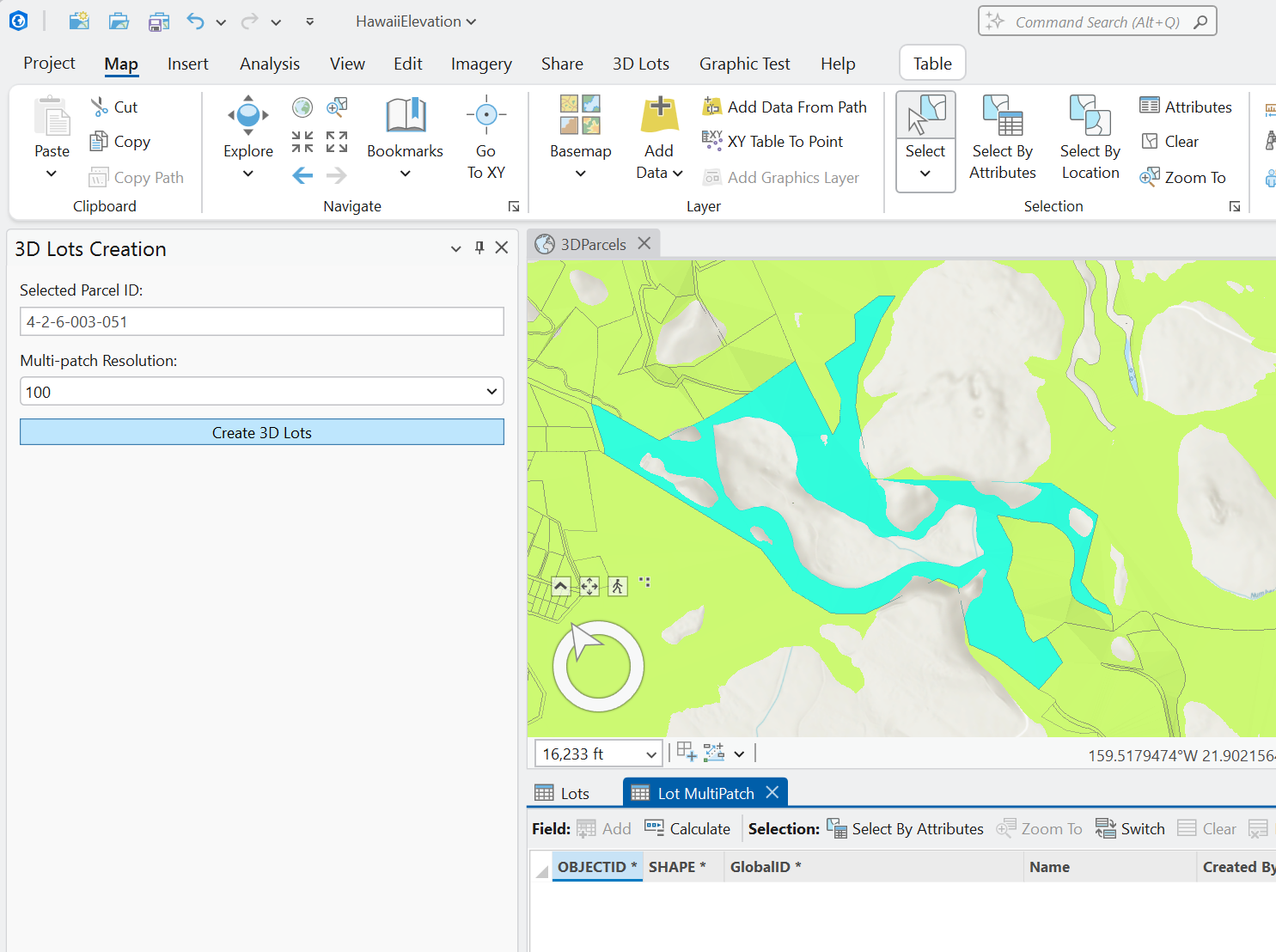Switch to the Table contextual tab
The width and height of the screenshot is (1276, 952).
932,64
